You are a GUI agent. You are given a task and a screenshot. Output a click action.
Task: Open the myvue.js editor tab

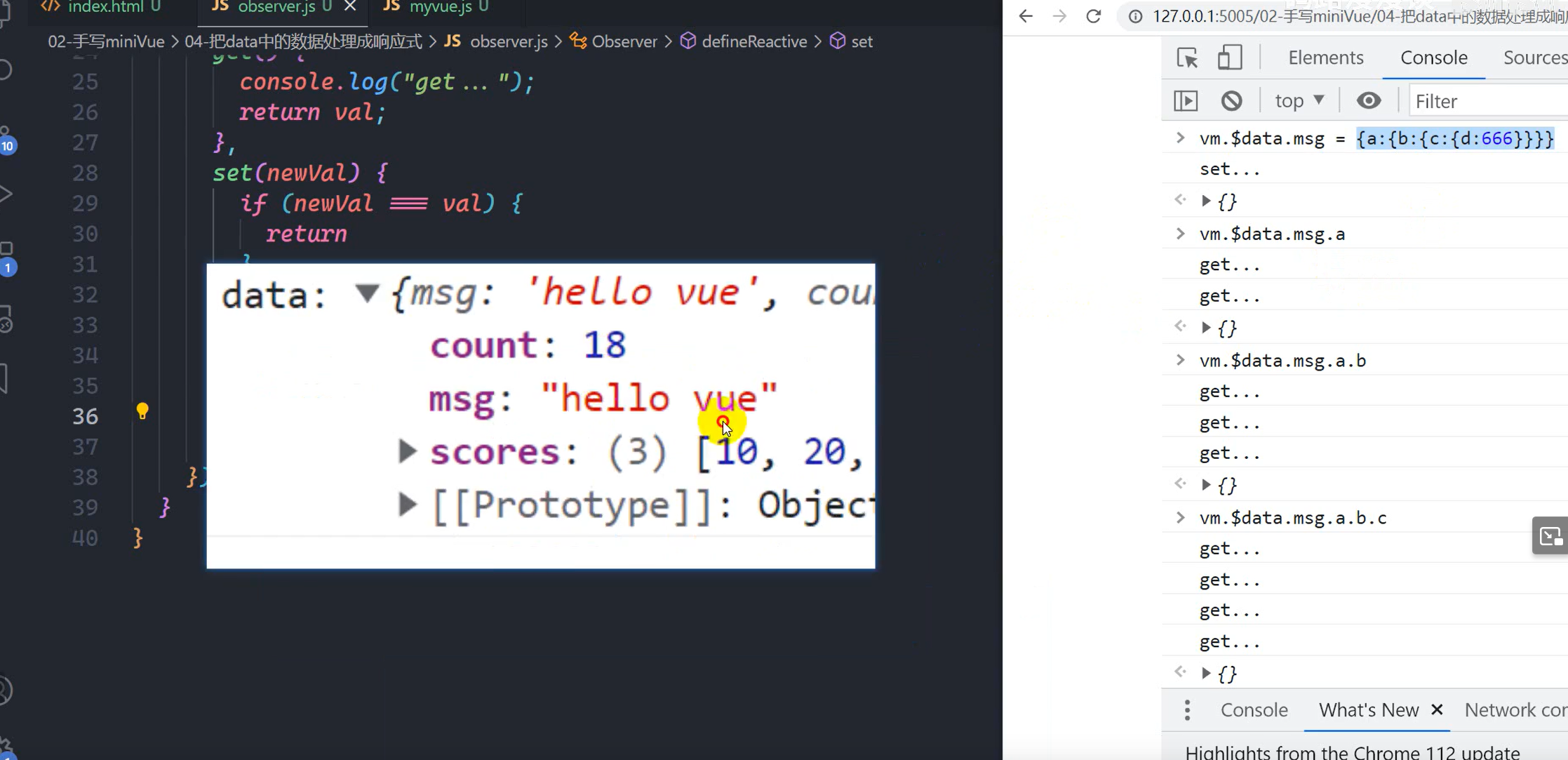[439, 8]
